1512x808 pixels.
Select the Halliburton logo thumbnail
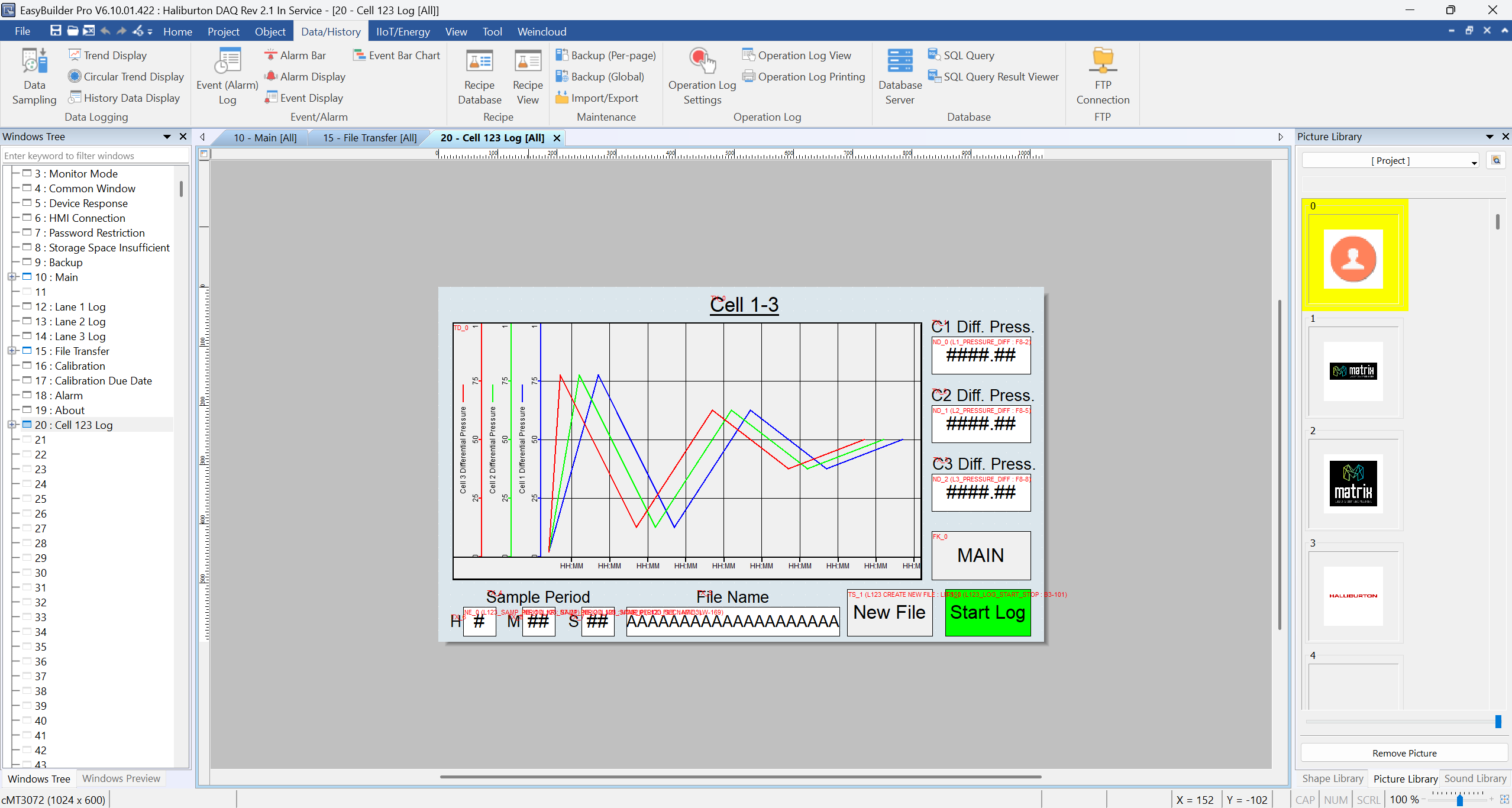pos(1353,596)
